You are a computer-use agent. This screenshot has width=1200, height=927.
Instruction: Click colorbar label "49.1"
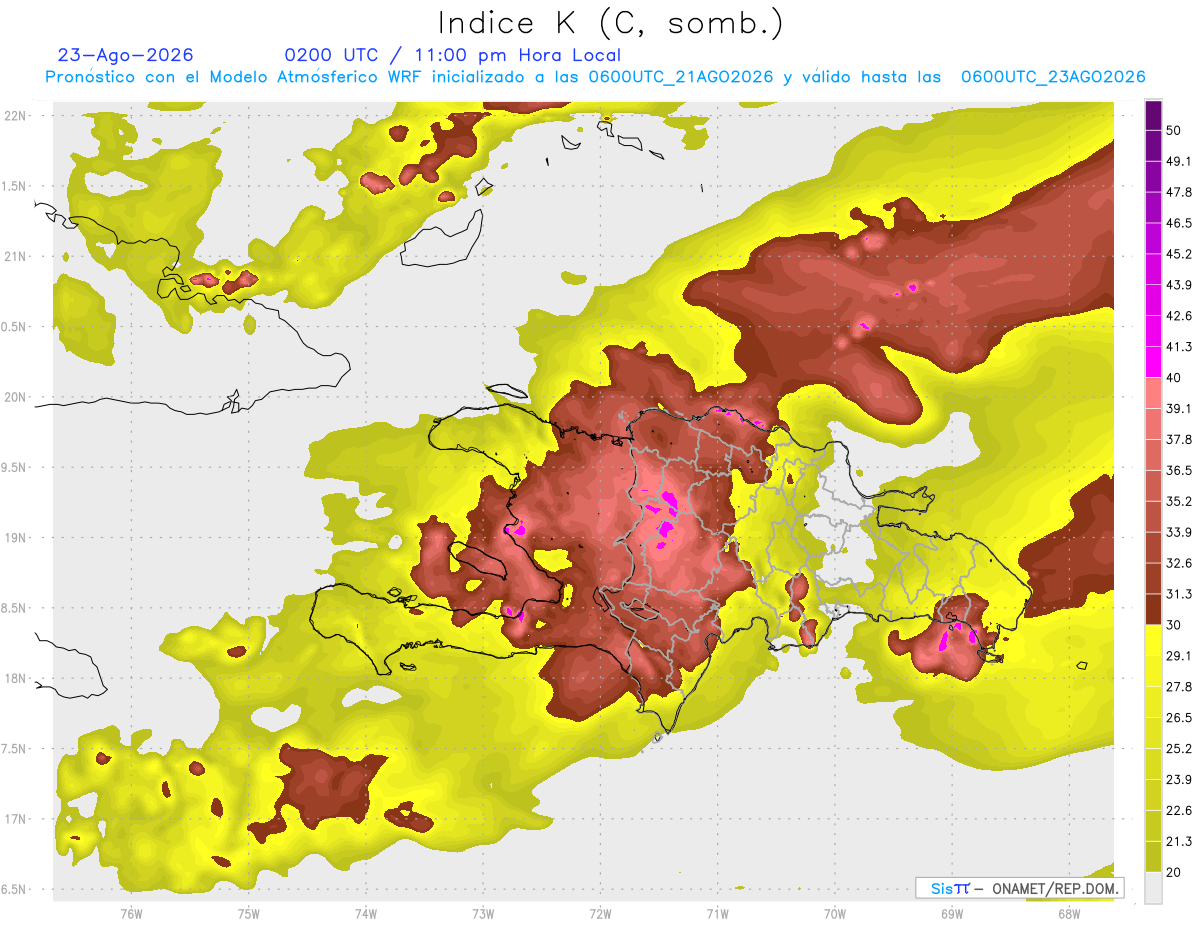1179,161
